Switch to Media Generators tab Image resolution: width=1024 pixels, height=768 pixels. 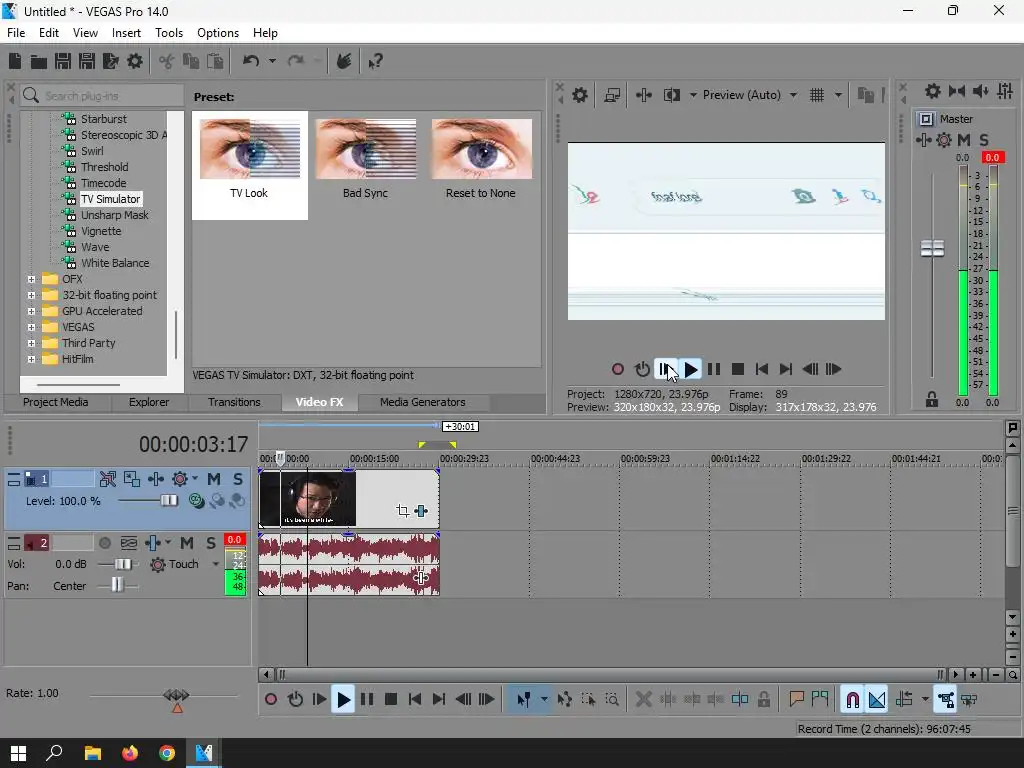click(423, 402)
